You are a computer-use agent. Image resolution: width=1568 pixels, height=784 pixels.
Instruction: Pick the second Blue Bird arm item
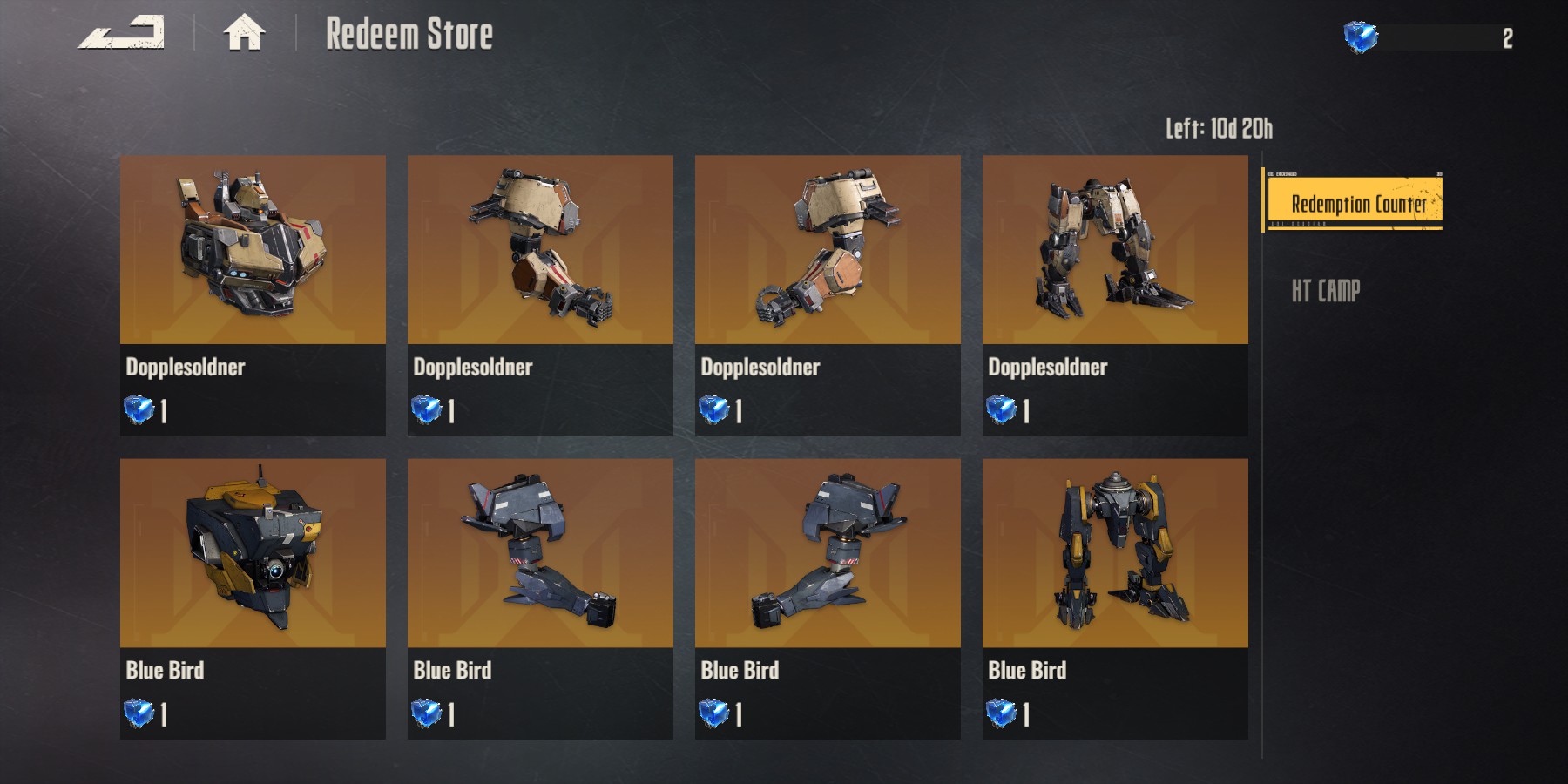[828, 553]
